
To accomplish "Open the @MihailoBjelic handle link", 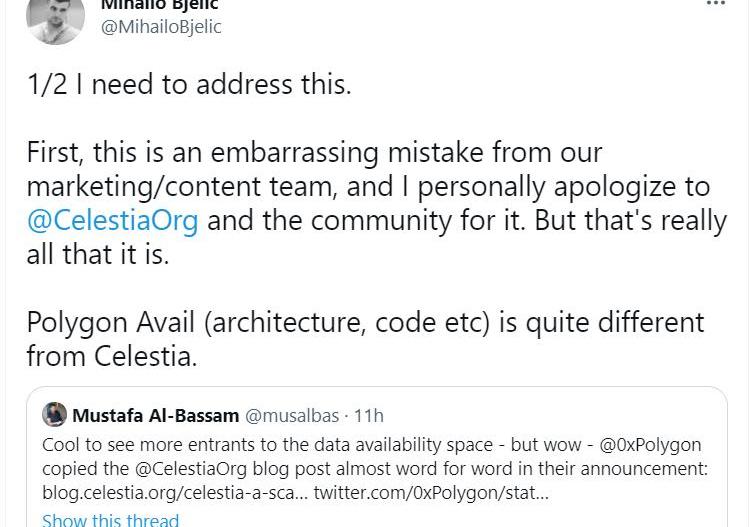I will (161, 27).
